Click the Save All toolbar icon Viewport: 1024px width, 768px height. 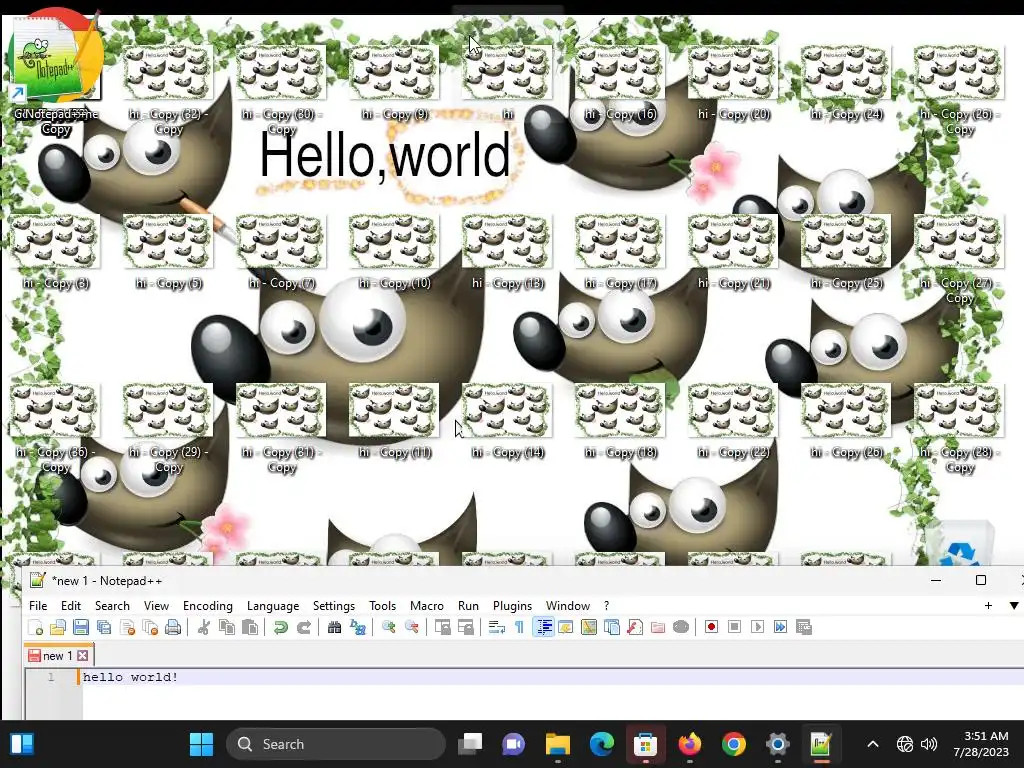(x=104, y=628)
